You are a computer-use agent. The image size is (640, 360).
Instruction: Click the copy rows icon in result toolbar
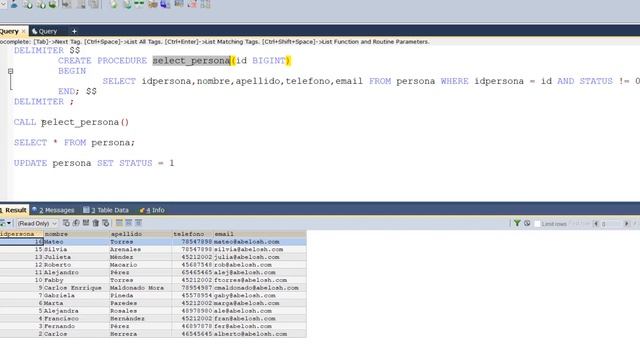point(76,223)
